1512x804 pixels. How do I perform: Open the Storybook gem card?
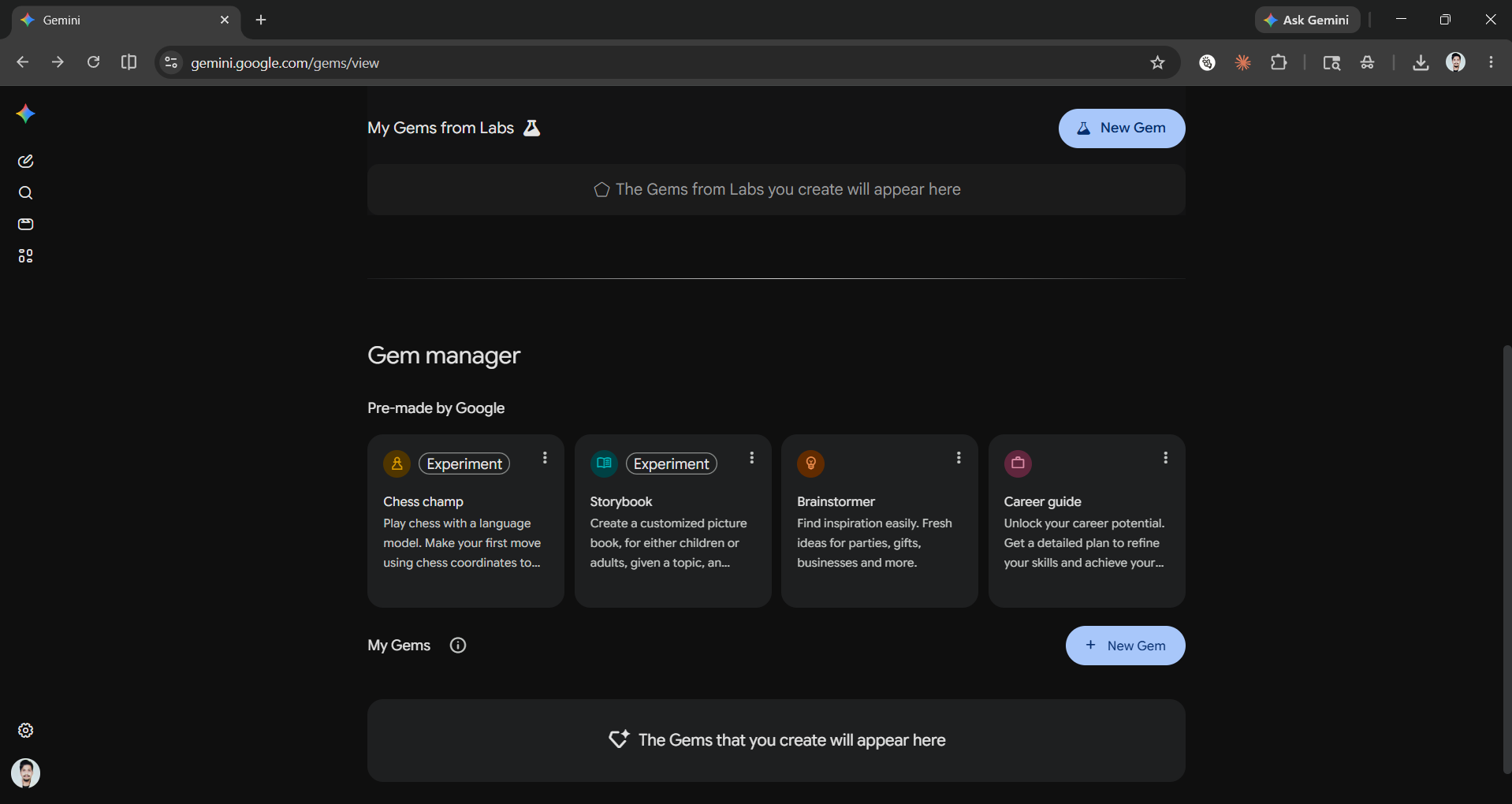pyautogui.click(x=673, y=521)
